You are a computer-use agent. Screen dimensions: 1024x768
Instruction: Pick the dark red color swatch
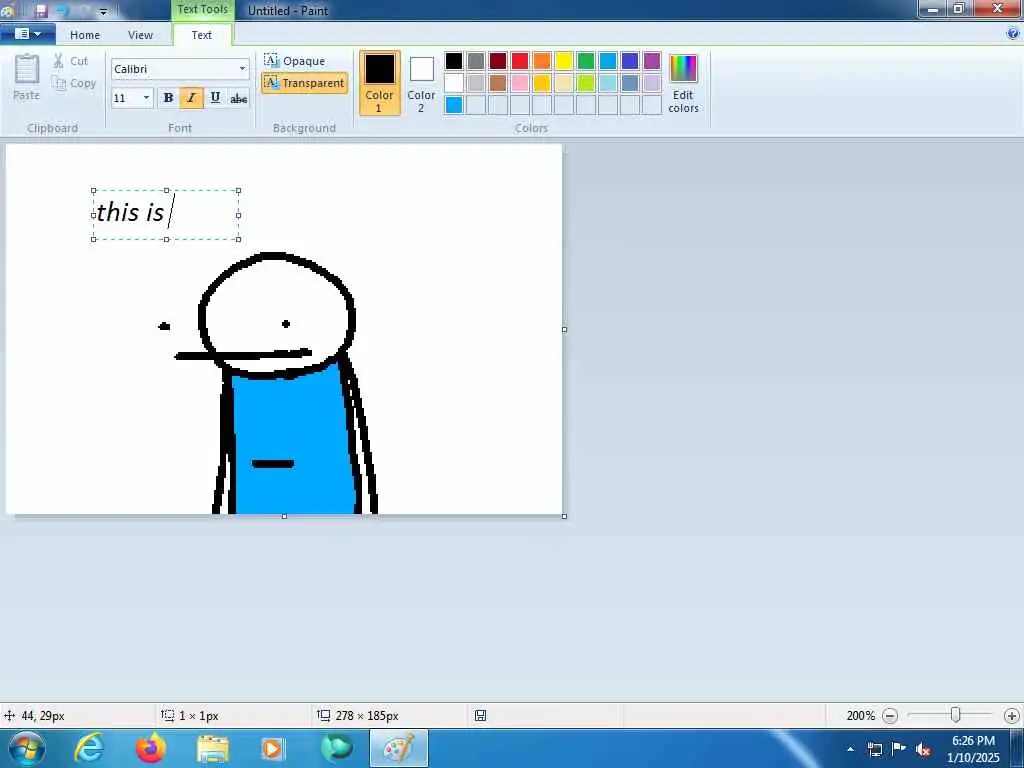tap(498, 61)
